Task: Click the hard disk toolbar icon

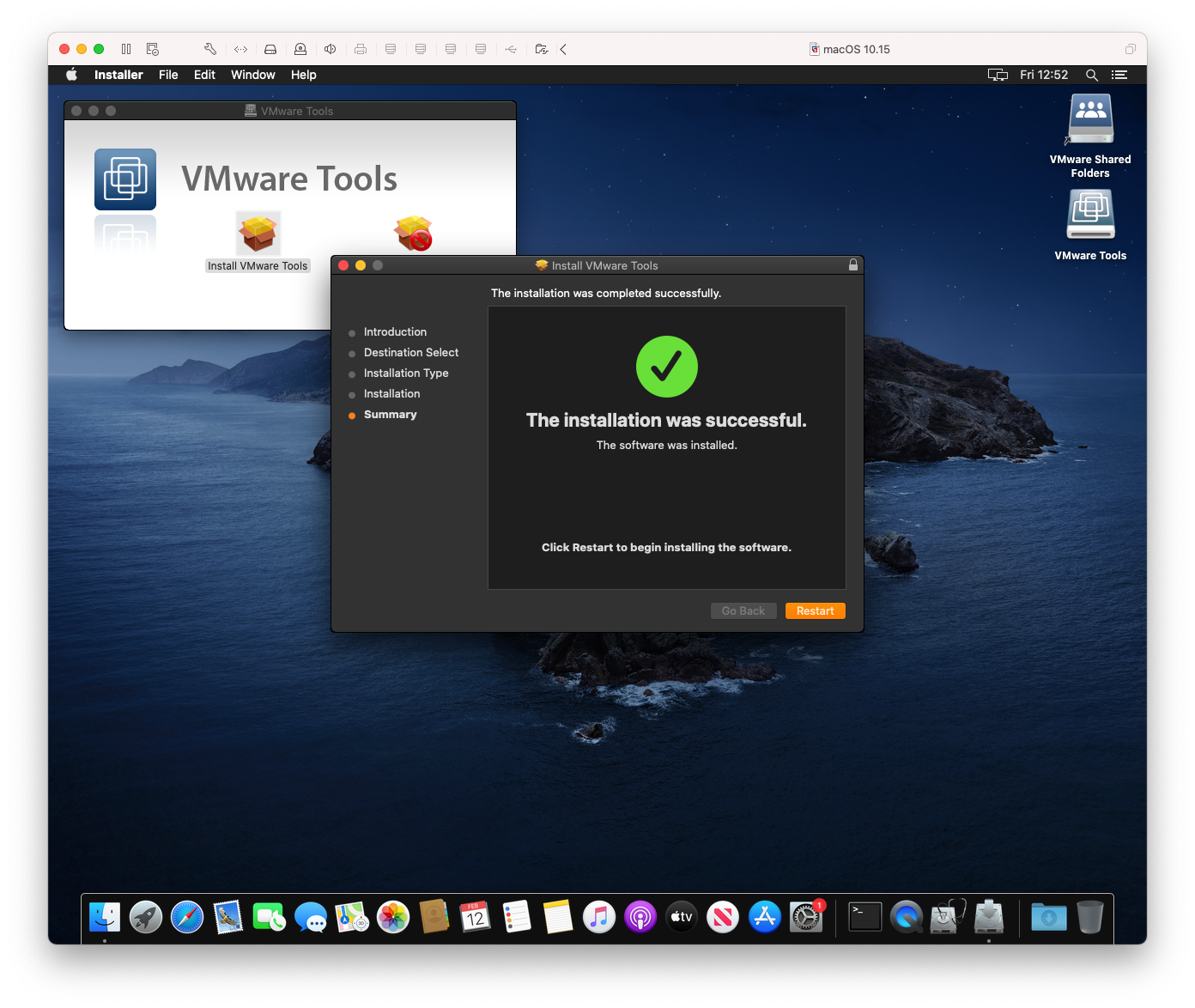Action: [270, 49]
